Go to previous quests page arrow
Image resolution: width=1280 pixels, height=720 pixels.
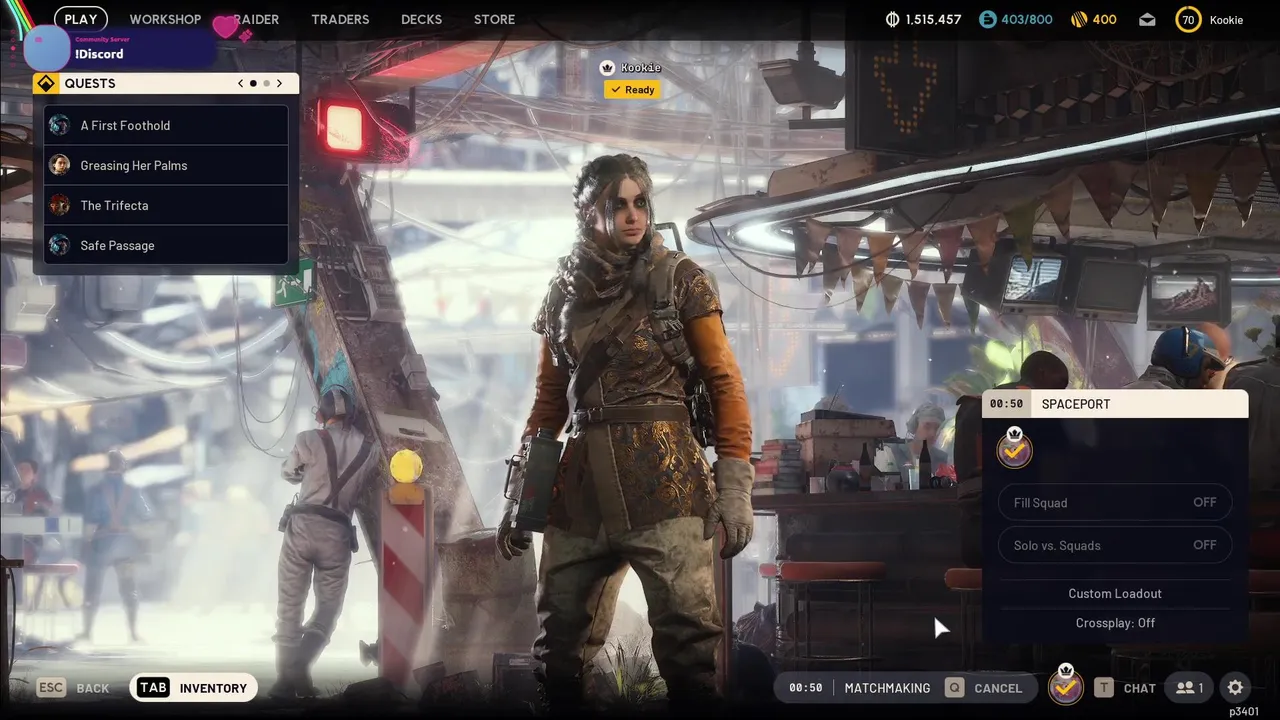(240, 83)
